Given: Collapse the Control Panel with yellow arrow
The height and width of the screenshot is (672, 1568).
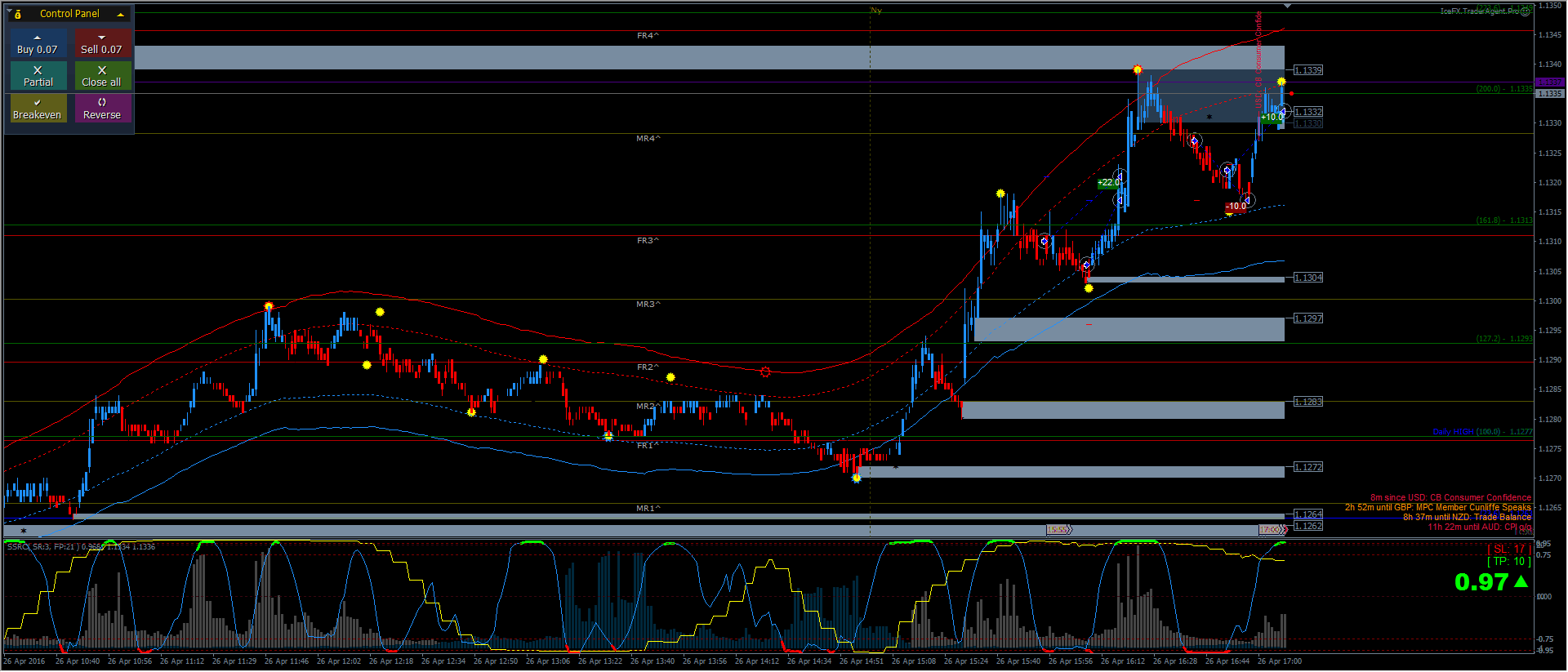Looking at the screenshot, I should [x=121, y=15].
